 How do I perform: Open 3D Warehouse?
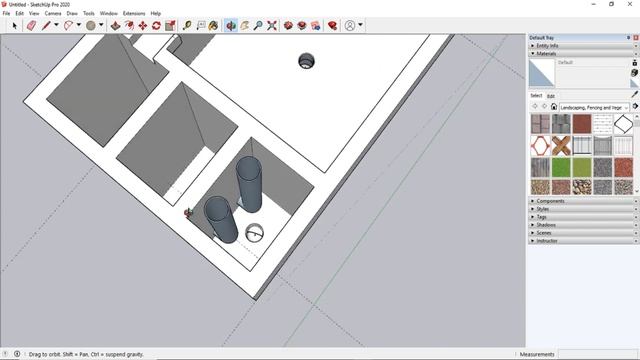[x=288, y=25]
